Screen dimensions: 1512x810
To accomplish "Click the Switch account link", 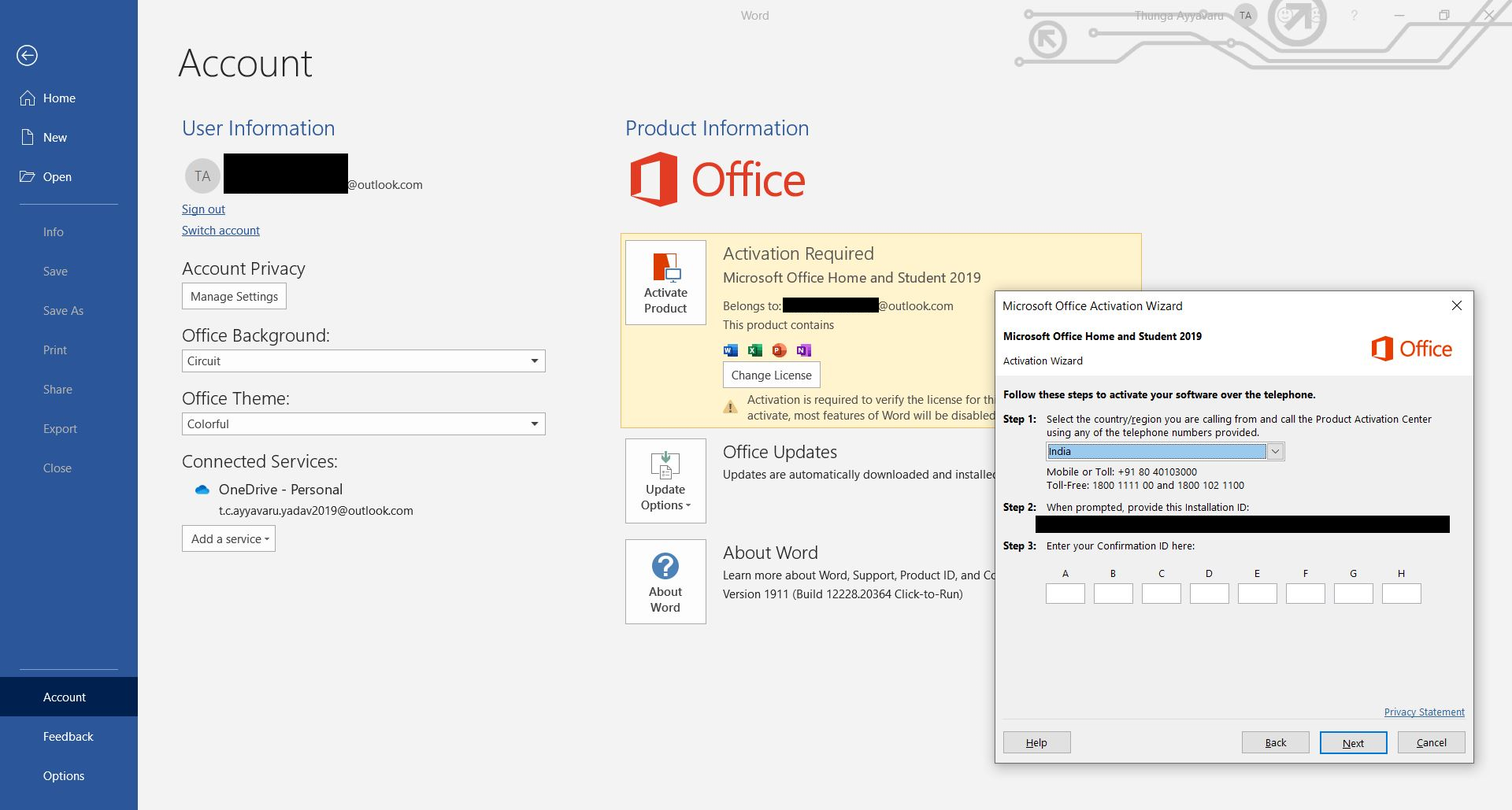I will (220, 230).
